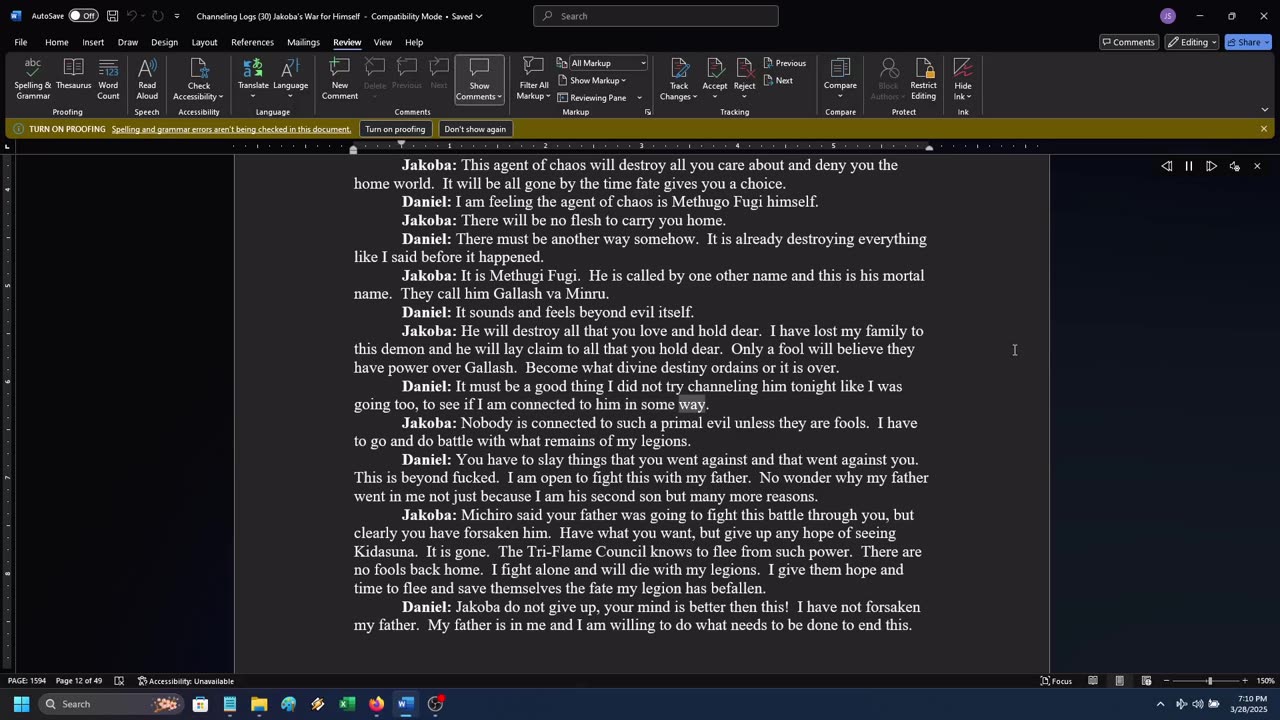Screen dimensions: 1280x720
Task: Go to Next tracked change
Action: click(778, 81)
